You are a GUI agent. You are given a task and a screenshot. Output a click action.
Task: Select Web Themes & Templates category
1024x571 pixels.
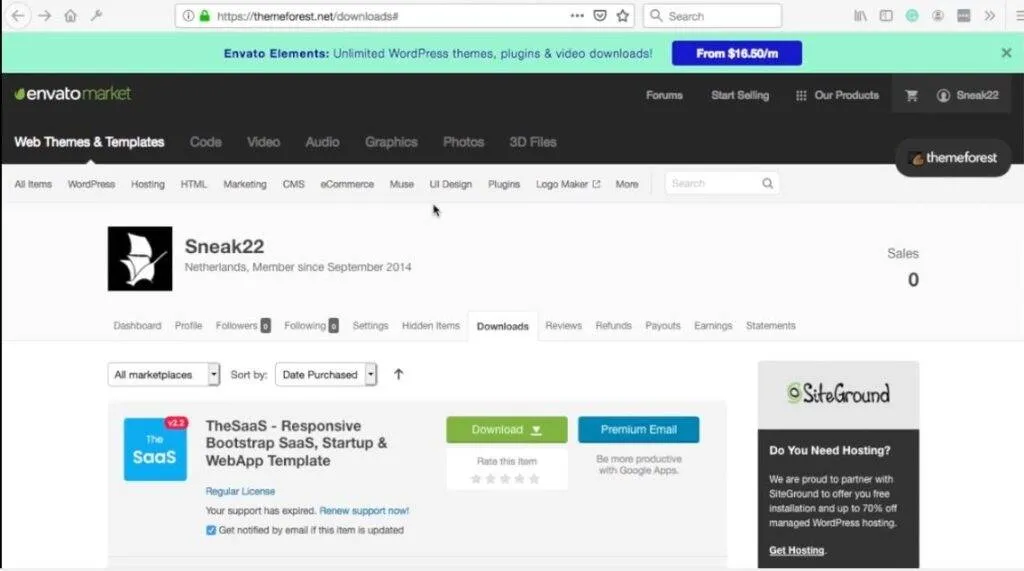pyautogui.click(x=89, y=142)
